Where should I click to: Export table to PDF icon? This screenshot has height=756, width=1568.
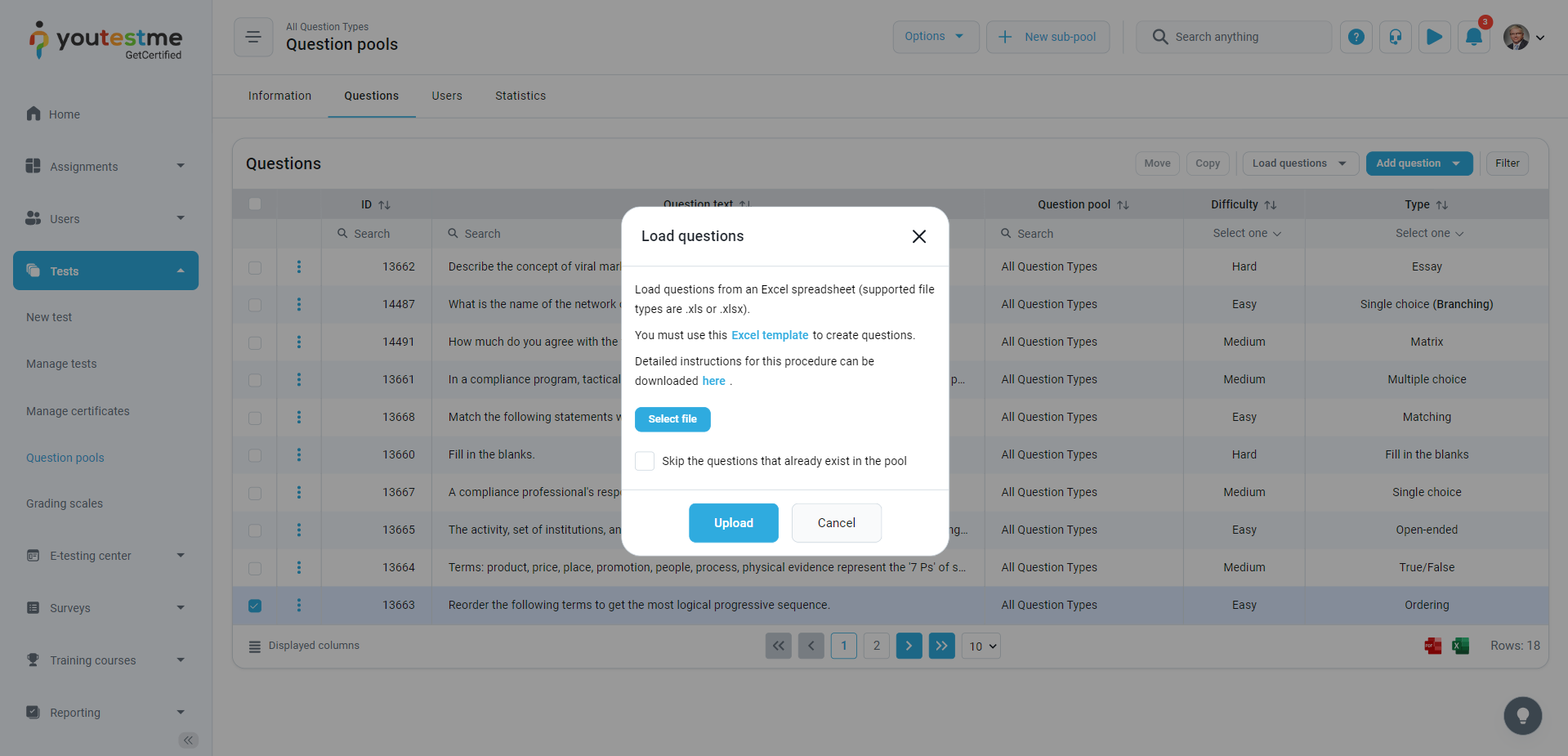pos(1432,646)
